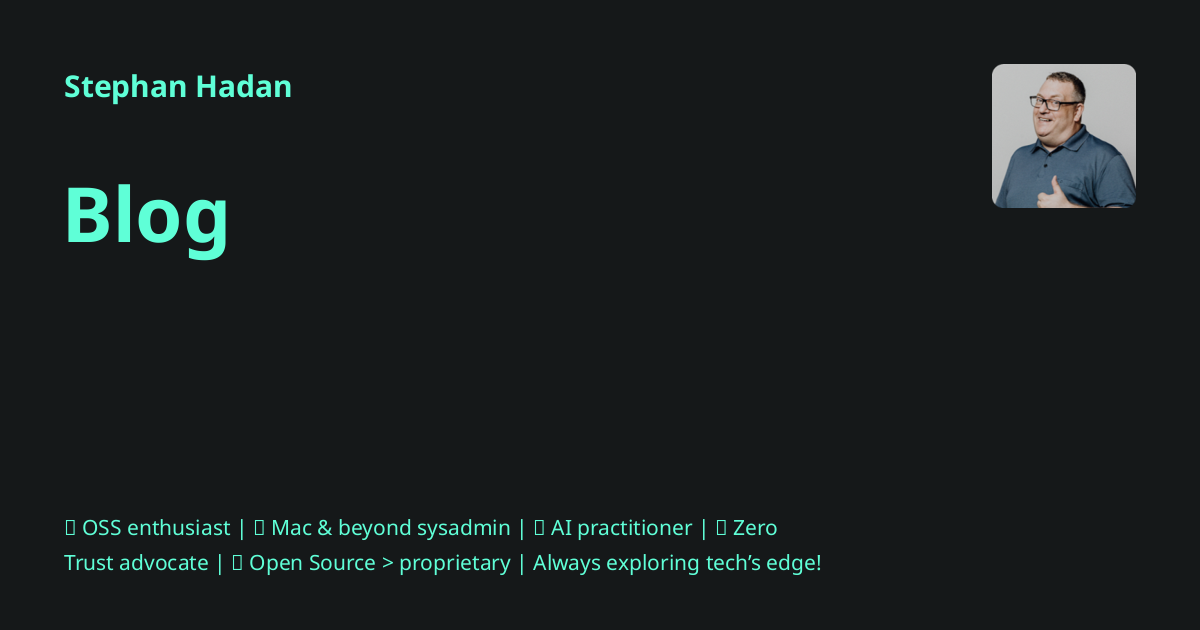Click the glasses on the man's face
The height and width of the screenshot is (630, 1200).
1055,103
